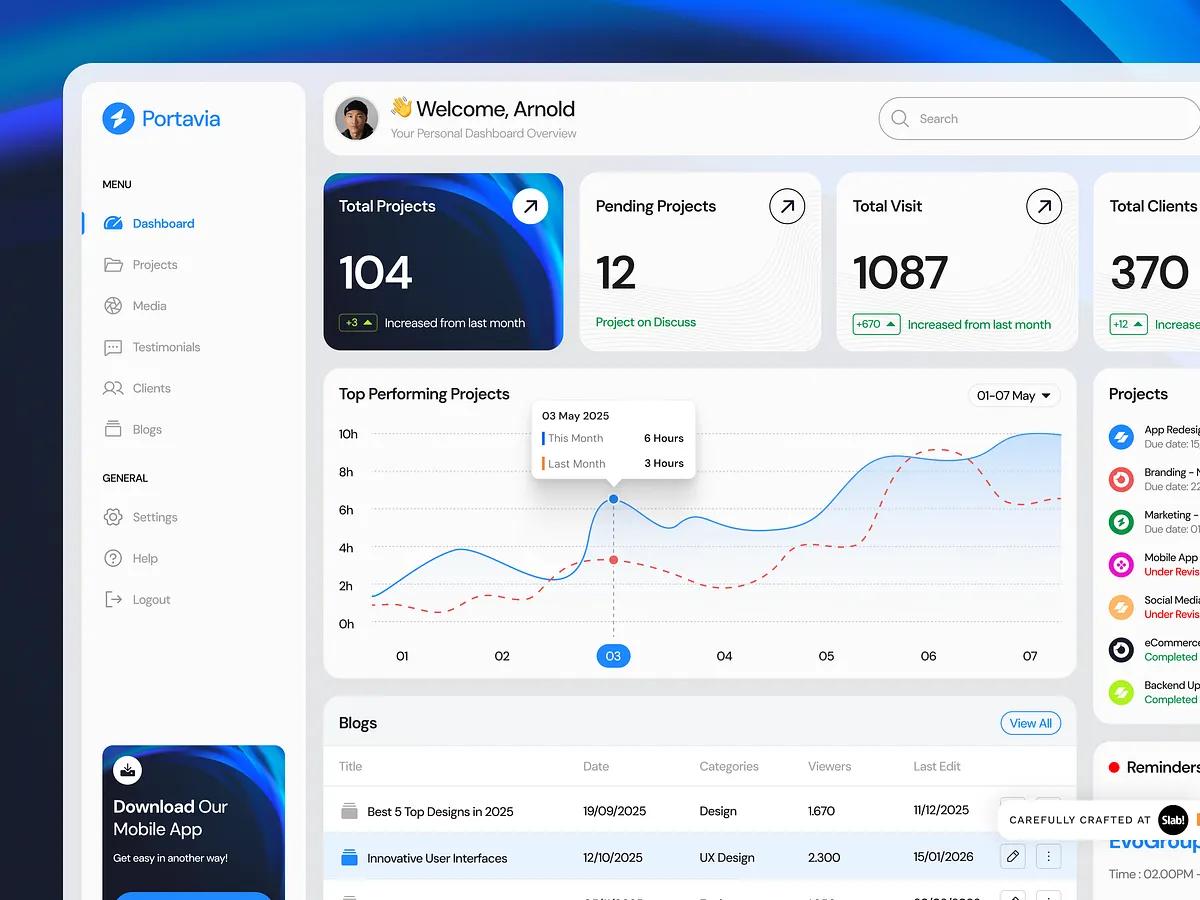Click the Branding project red icon
Screen dimensions: 1200x900
tap(1122, 479)
